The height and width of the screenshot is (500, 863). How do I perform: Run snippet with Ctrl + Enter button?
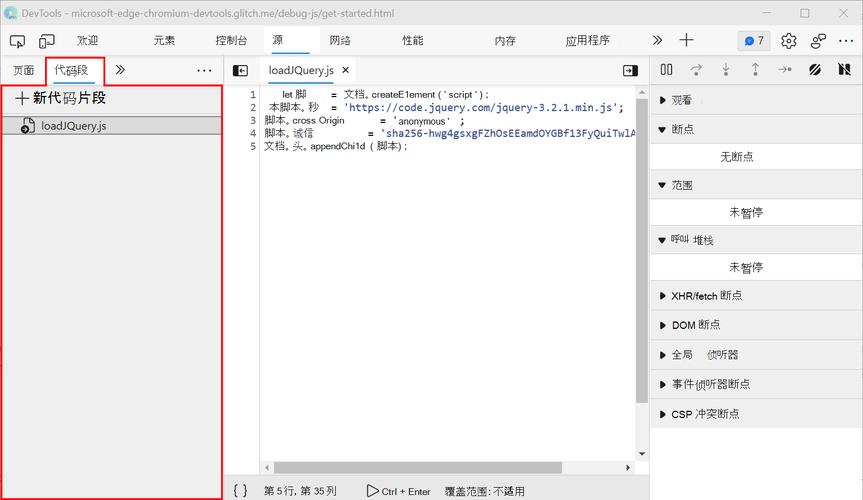[x=398, y=491]
